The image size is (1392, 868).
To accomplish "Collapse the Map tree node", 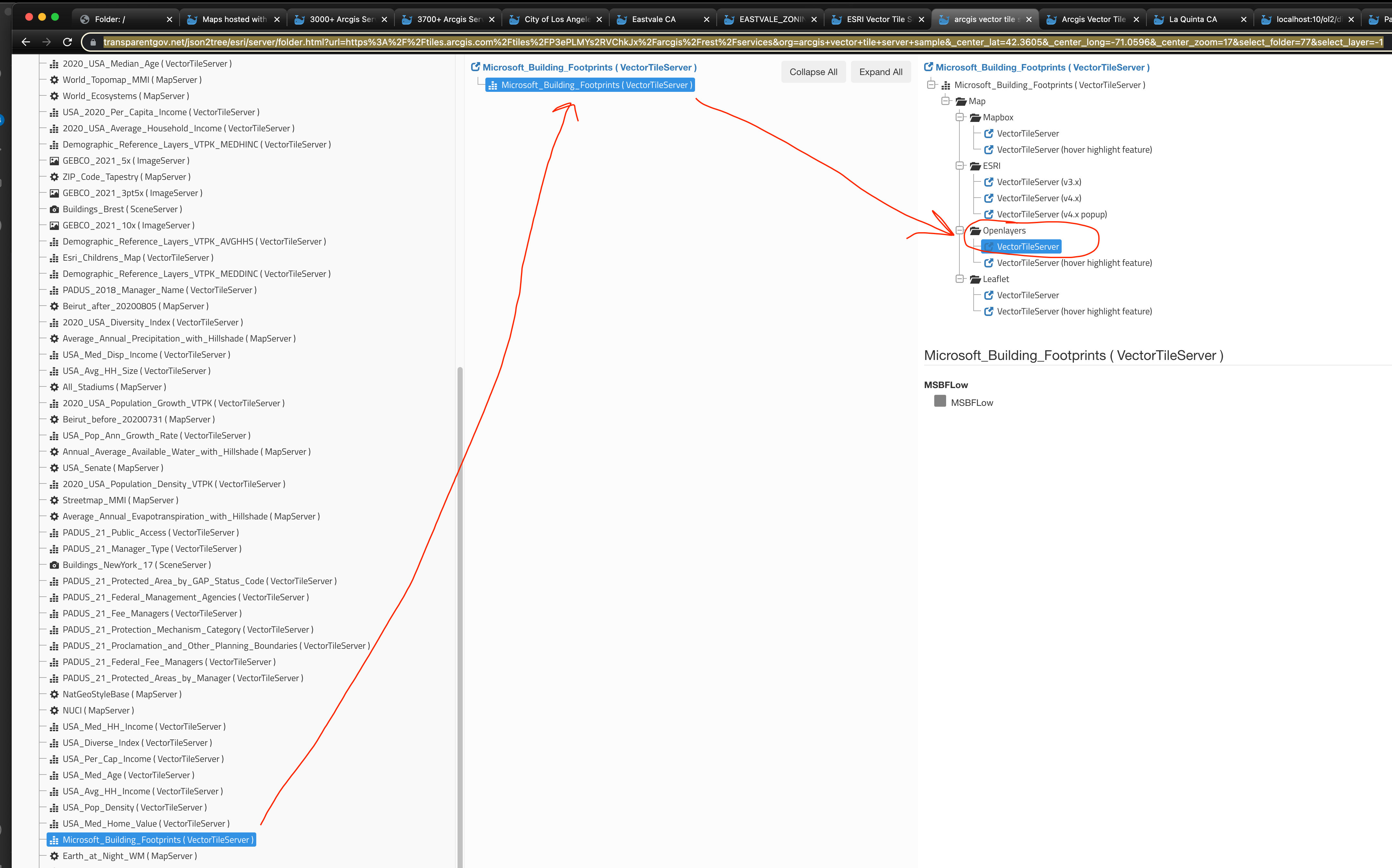I will coord(946,101).
